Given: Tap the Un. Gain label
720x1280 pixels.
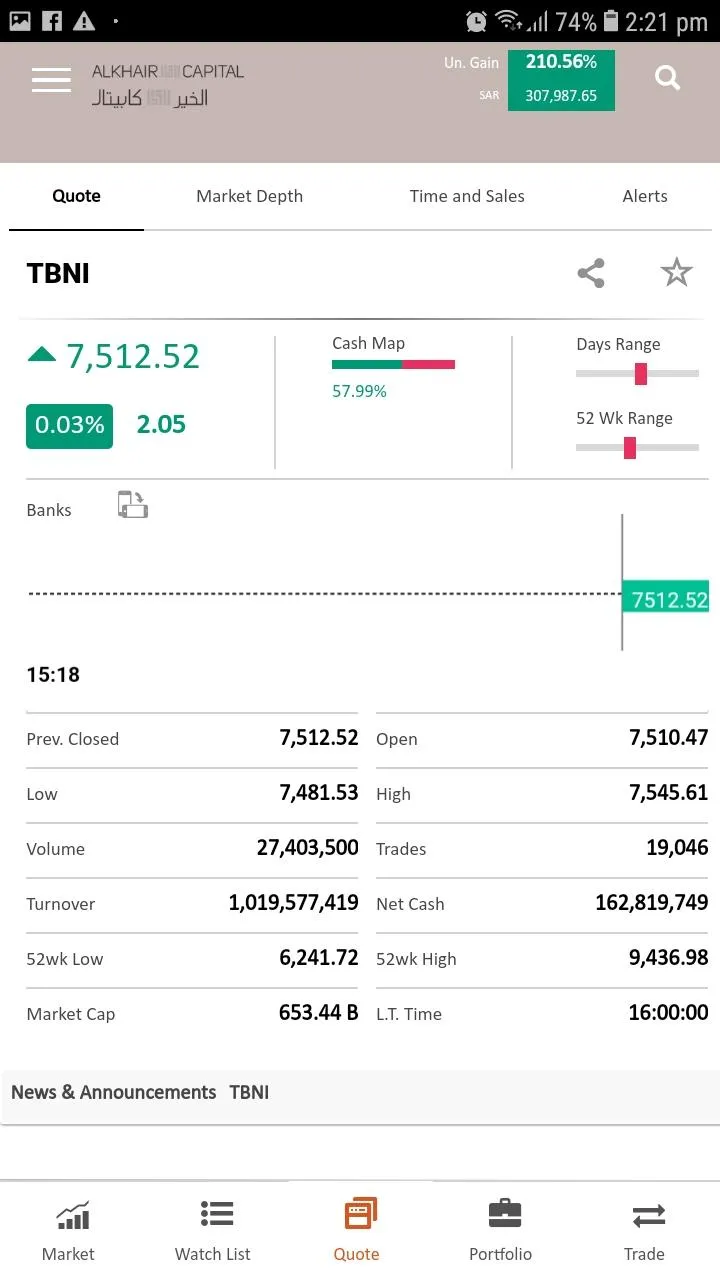Looking at the screenshot, I should [x=471, y=62].
